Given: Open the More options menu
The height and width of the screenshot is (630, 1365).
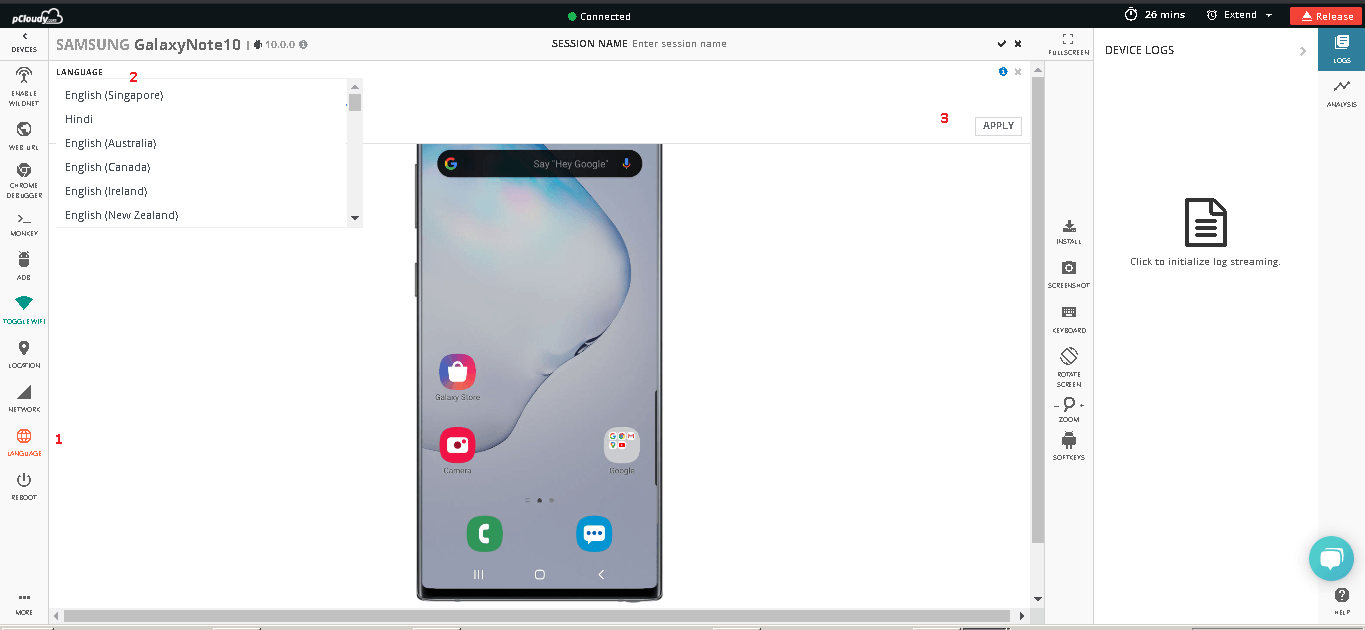Looking at the screenshot, I should tap(24, 603).
